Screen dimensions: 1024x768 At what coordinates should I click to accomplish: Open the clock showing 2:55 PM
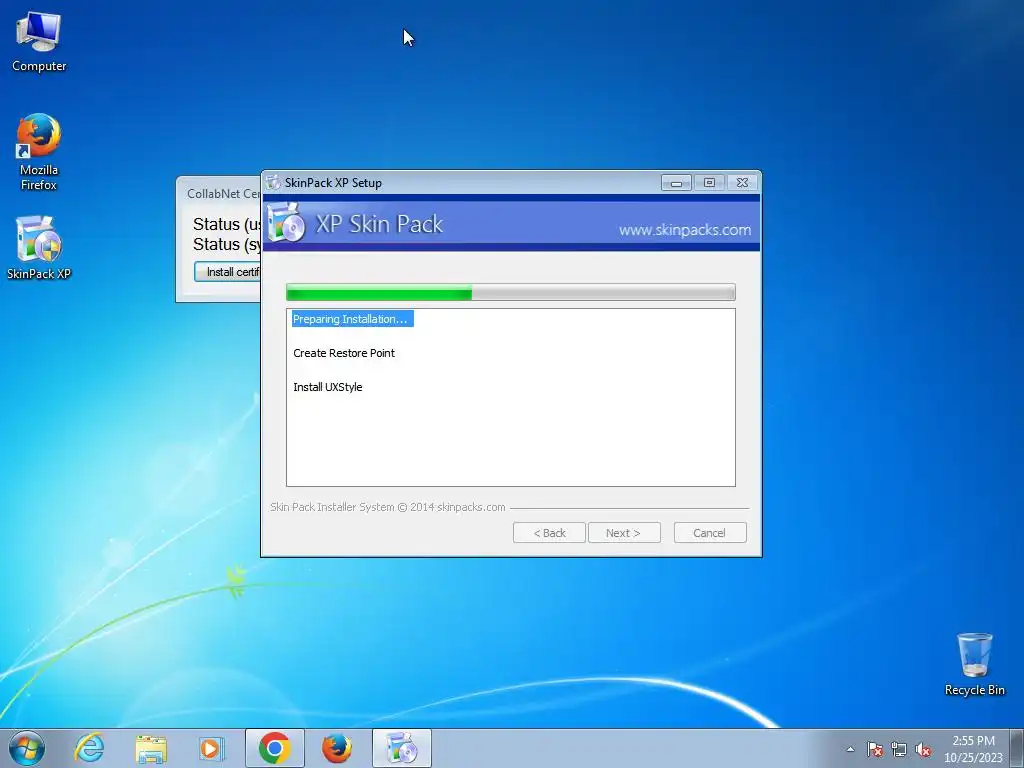(x=973, y=748)
